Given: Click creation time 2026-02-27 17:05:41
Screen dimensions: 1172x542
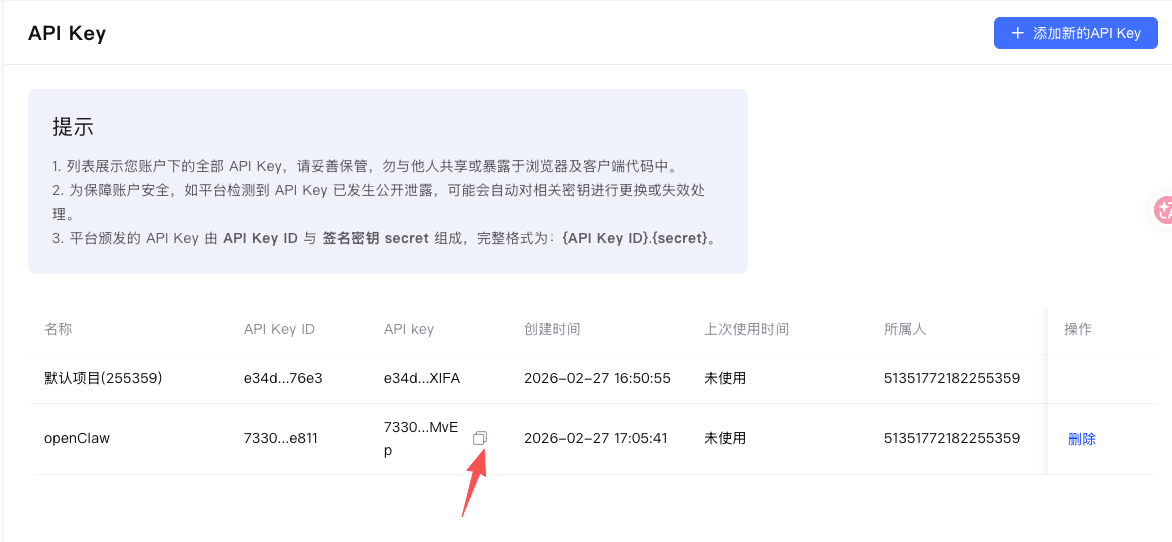Looking at the screenshot, I should tap(596, 438).
